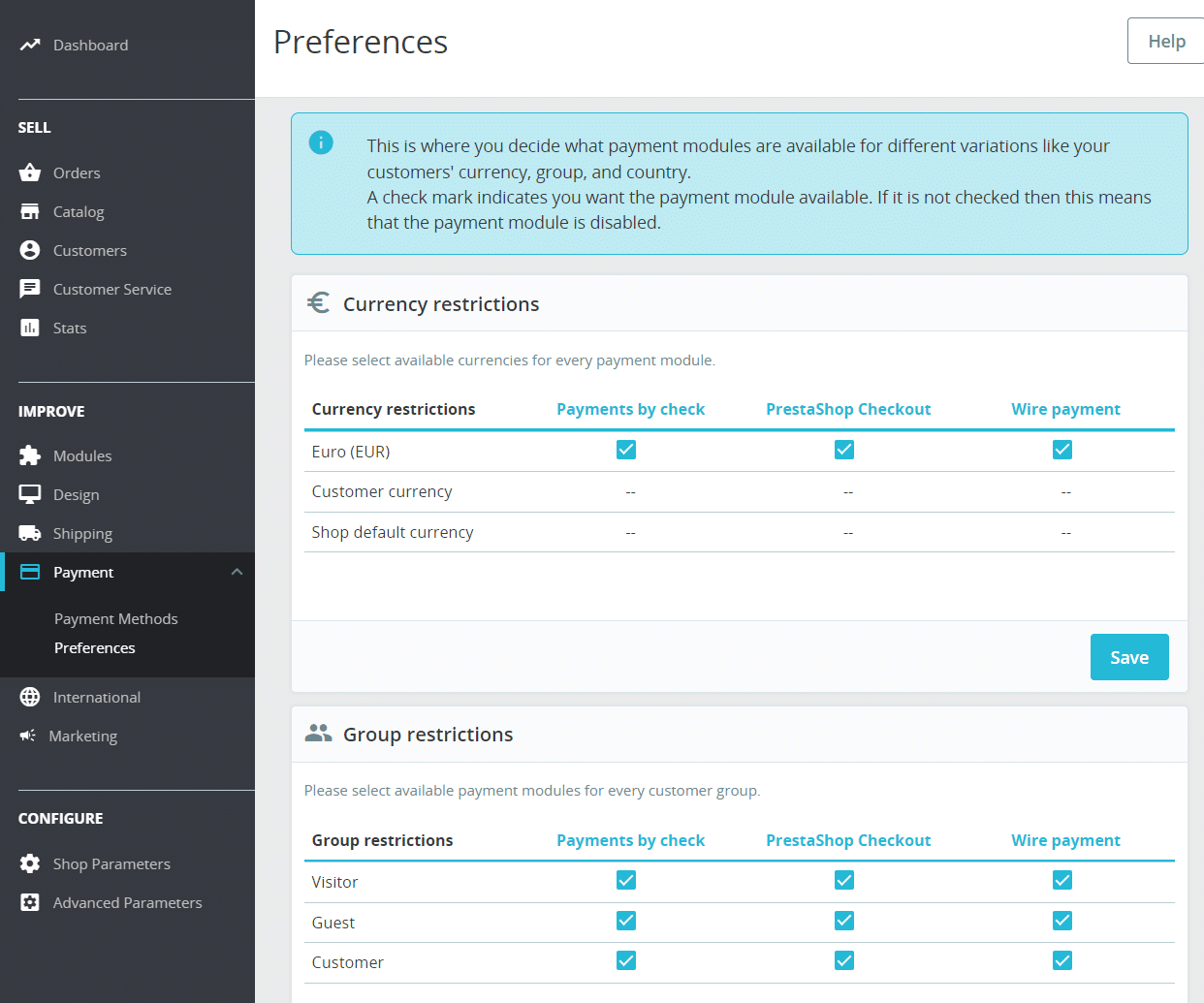Click the Dashboard trend icon
The image size is (1204, 1003).
(30, 45)
